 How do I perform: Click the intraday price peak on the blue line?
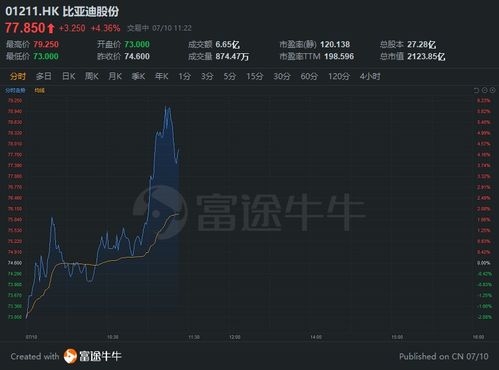coord(166,107)
